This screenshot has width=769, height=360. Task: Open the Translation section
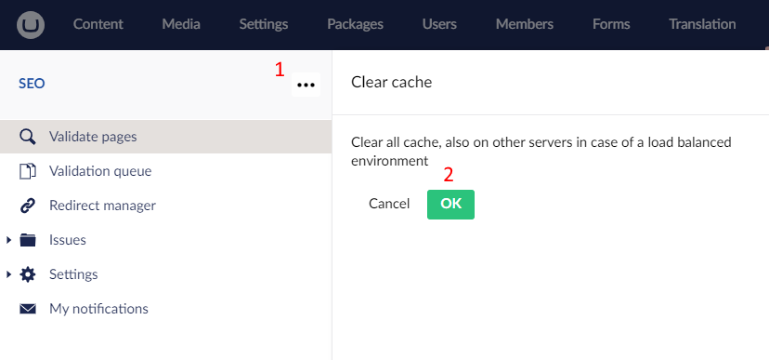[702, 24]
